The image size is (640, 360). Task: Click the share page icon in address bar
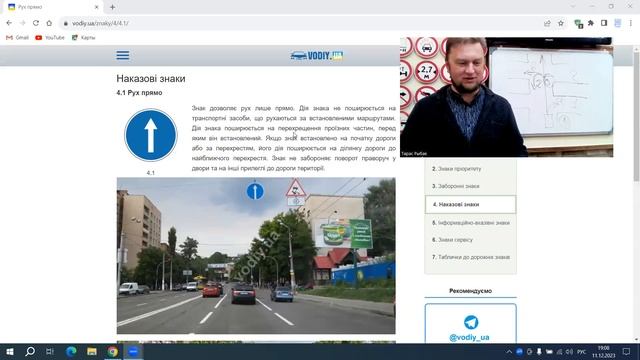547,23
